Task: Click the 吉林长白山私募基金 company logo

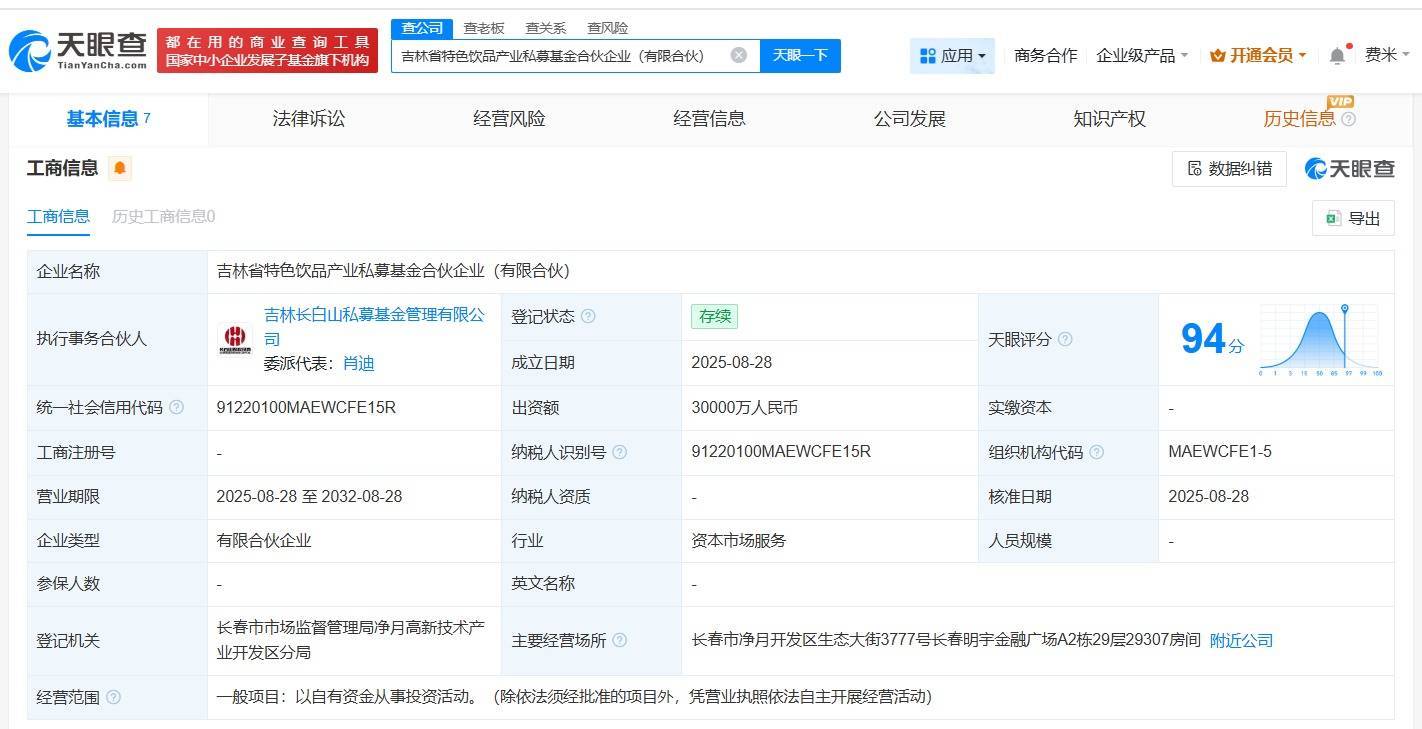Action: pos(236,339)
